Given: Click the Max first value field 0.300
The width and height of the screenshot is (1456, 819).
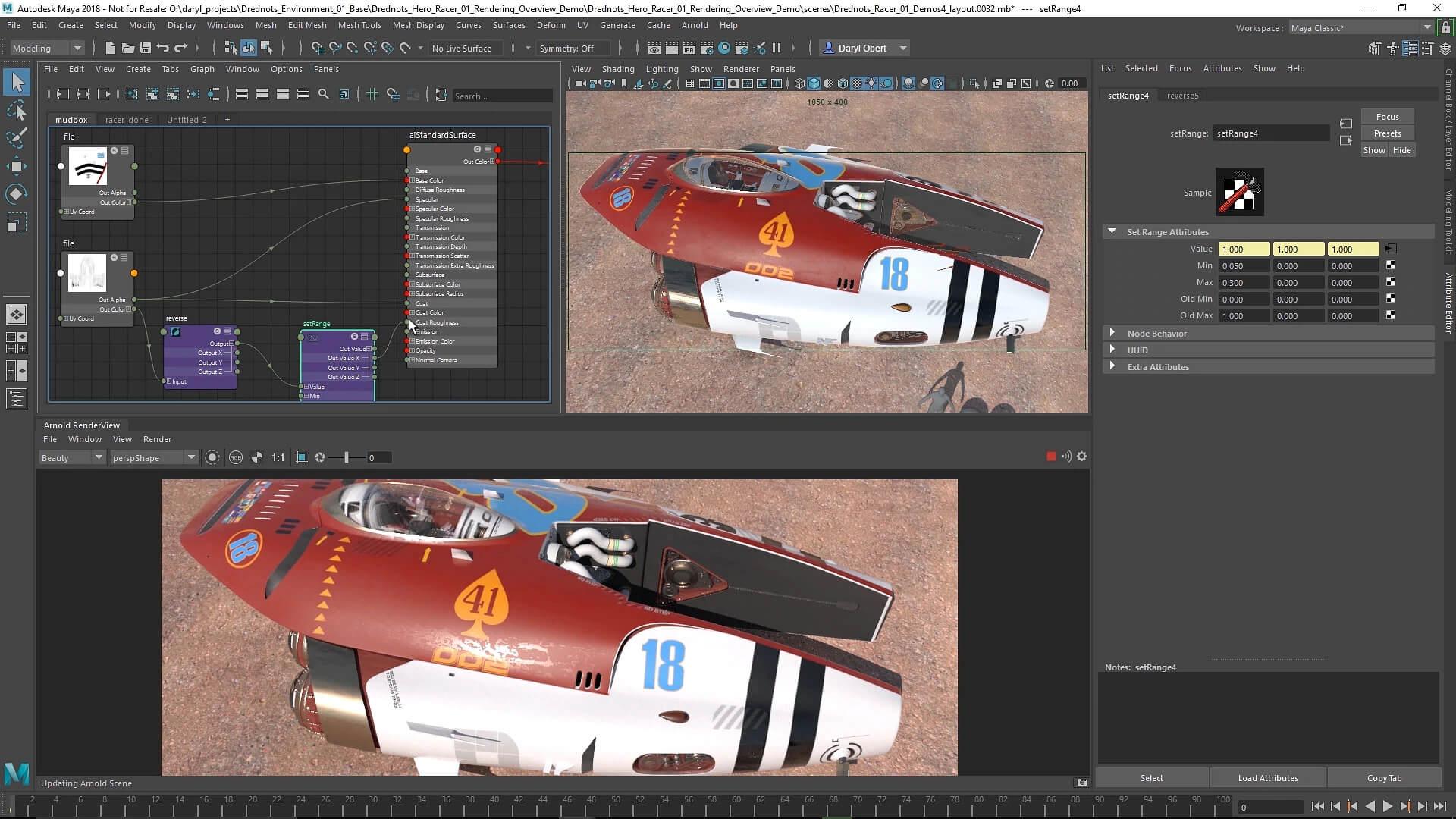Looking at the screenshot, I should (x=1244, y=282).
